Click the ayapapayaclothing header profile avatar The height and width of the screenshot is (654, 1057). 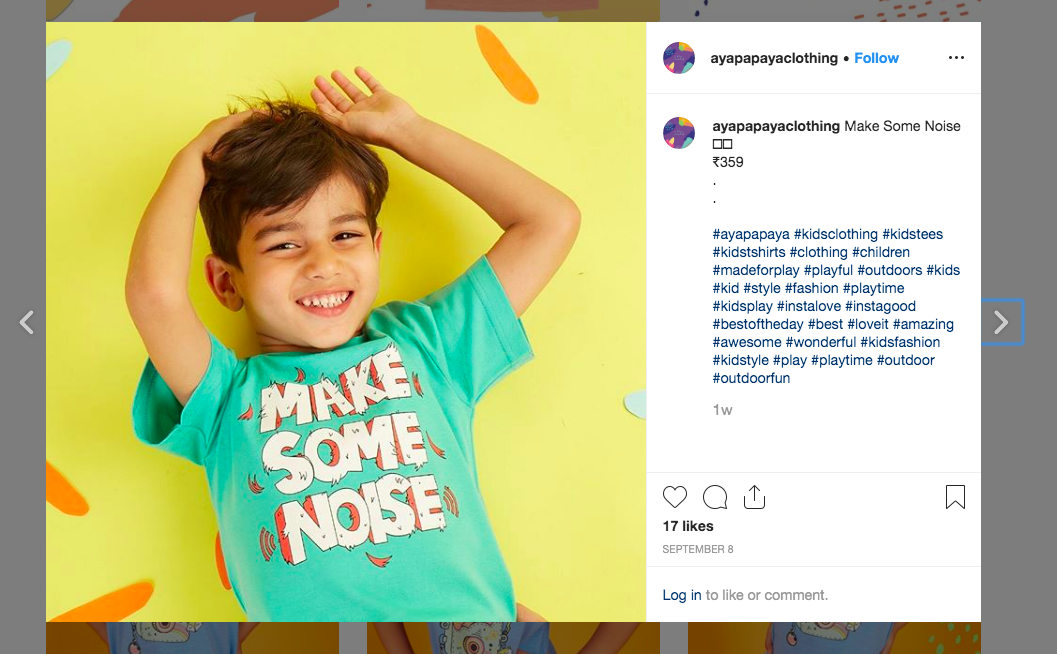[x=679, y=58]
